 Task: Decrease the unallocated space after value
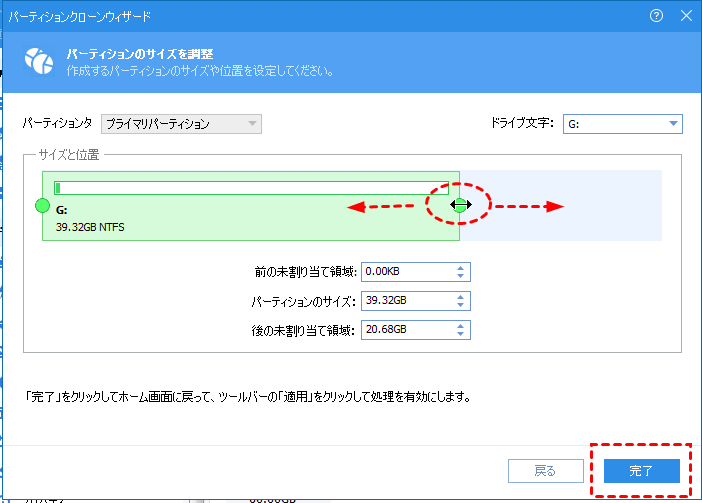pyautogui.click(x=460, y=334)
